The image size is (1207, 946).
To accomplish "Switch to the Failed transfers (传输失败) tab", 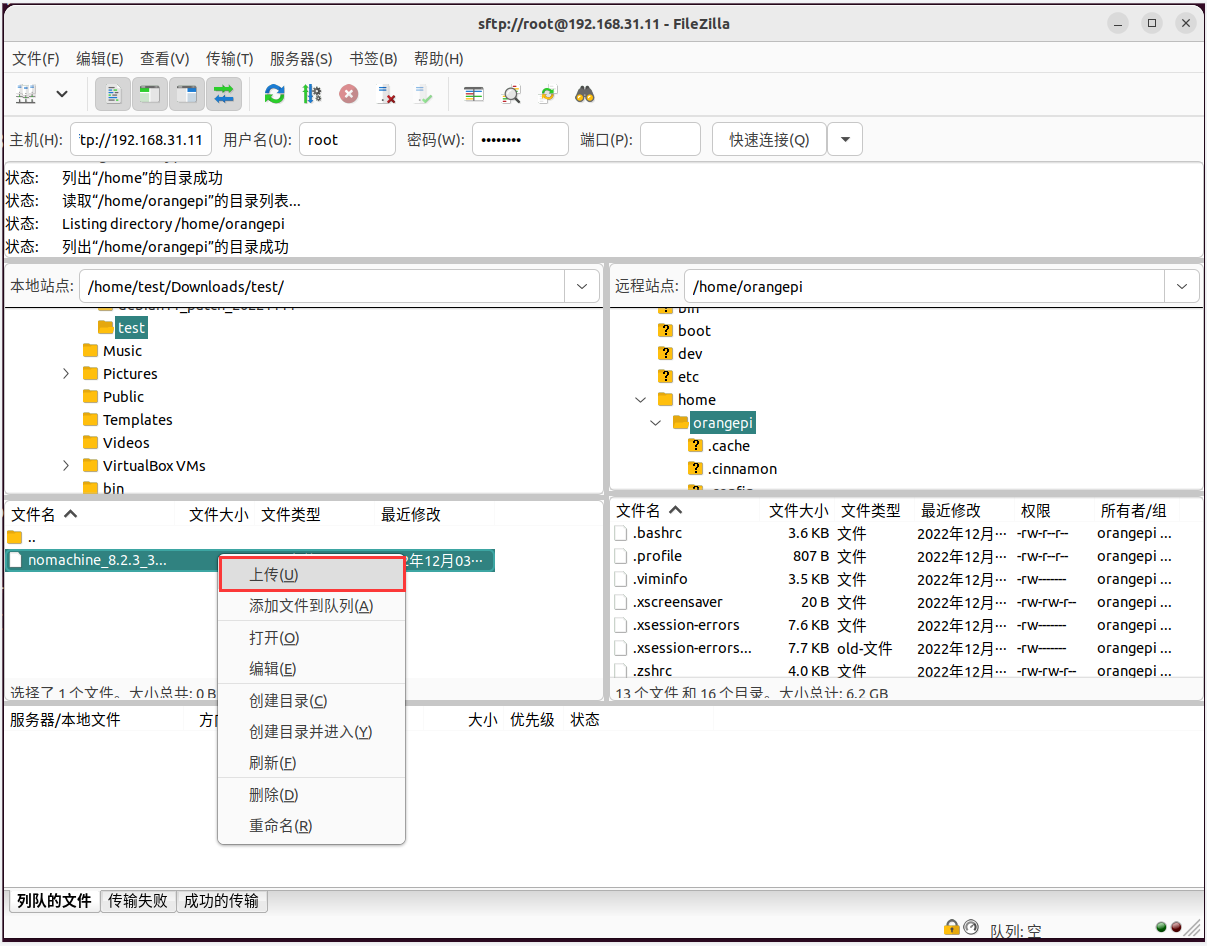I will pyautogui.click(x=138, y=901).
